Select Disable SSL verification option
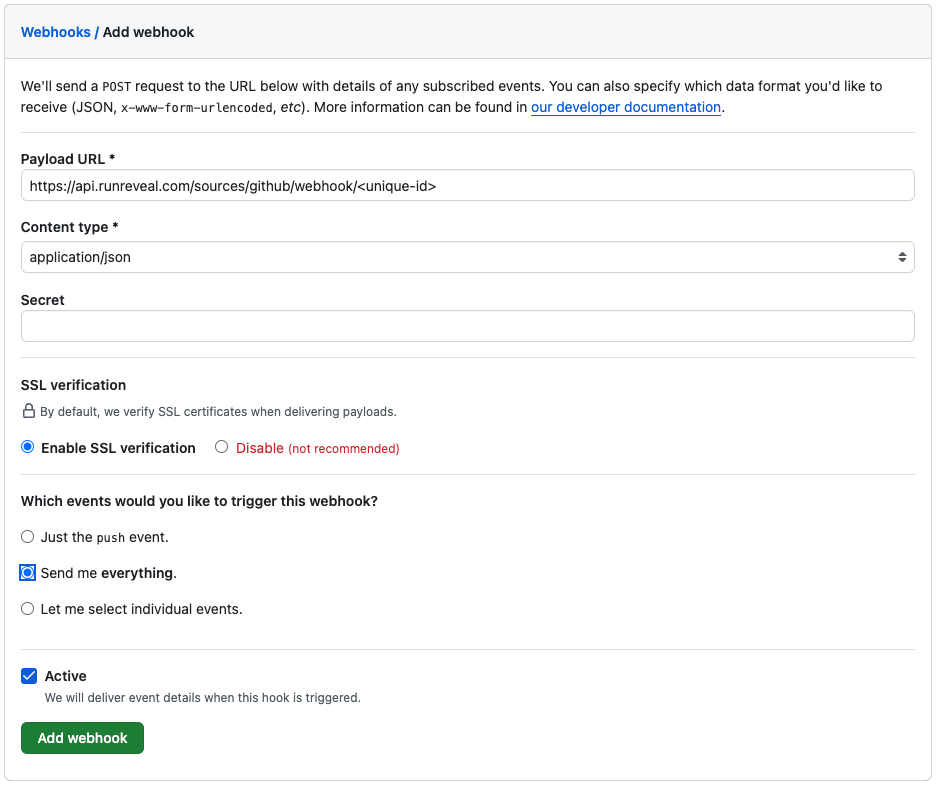Viewport: 938px width, 785px height. click(221, 447)
